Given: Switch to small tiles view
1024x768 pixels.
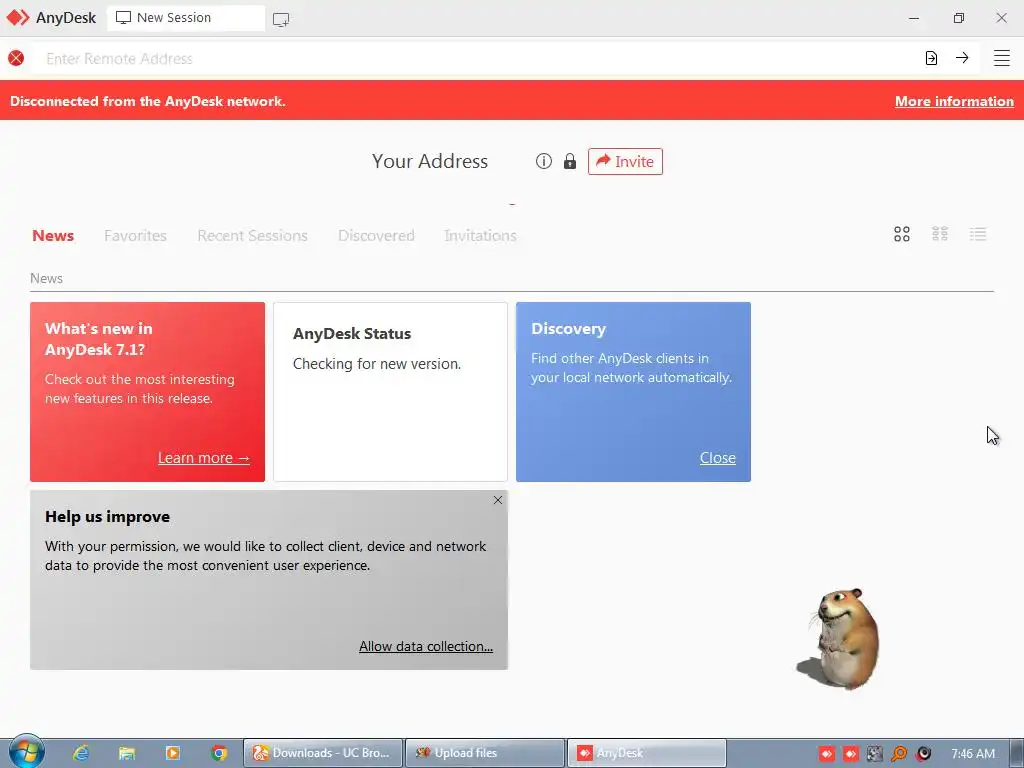Looking at the screenshot, I should point(940,234).
